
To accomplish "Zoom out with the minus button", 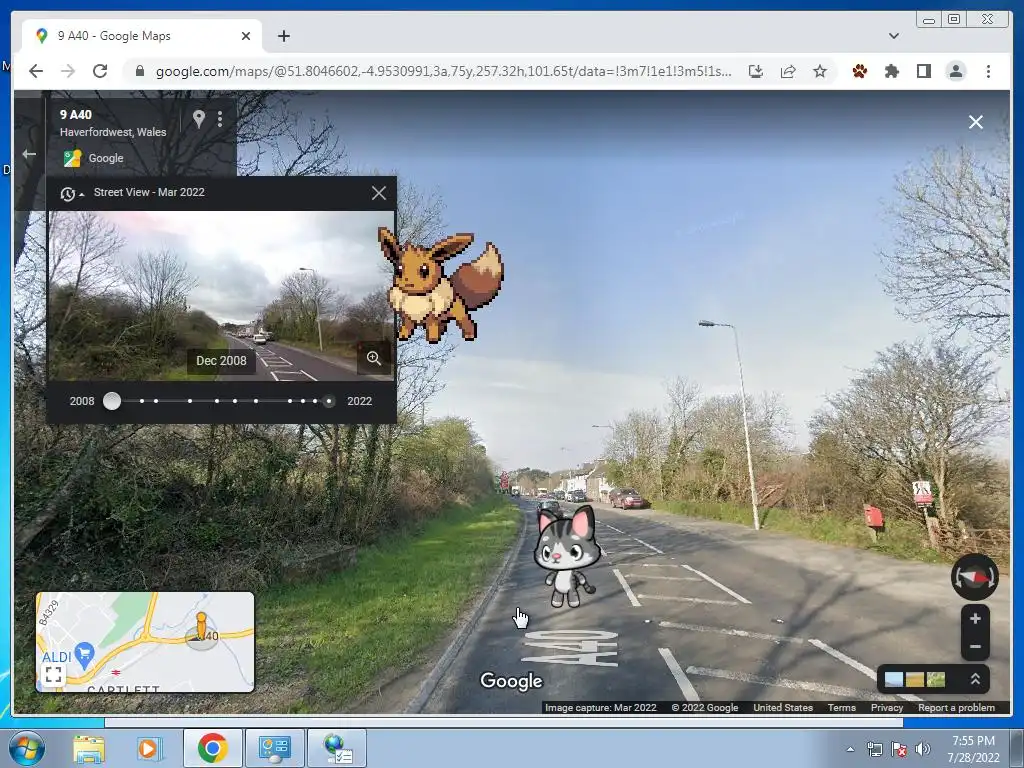I will point(975,647).
